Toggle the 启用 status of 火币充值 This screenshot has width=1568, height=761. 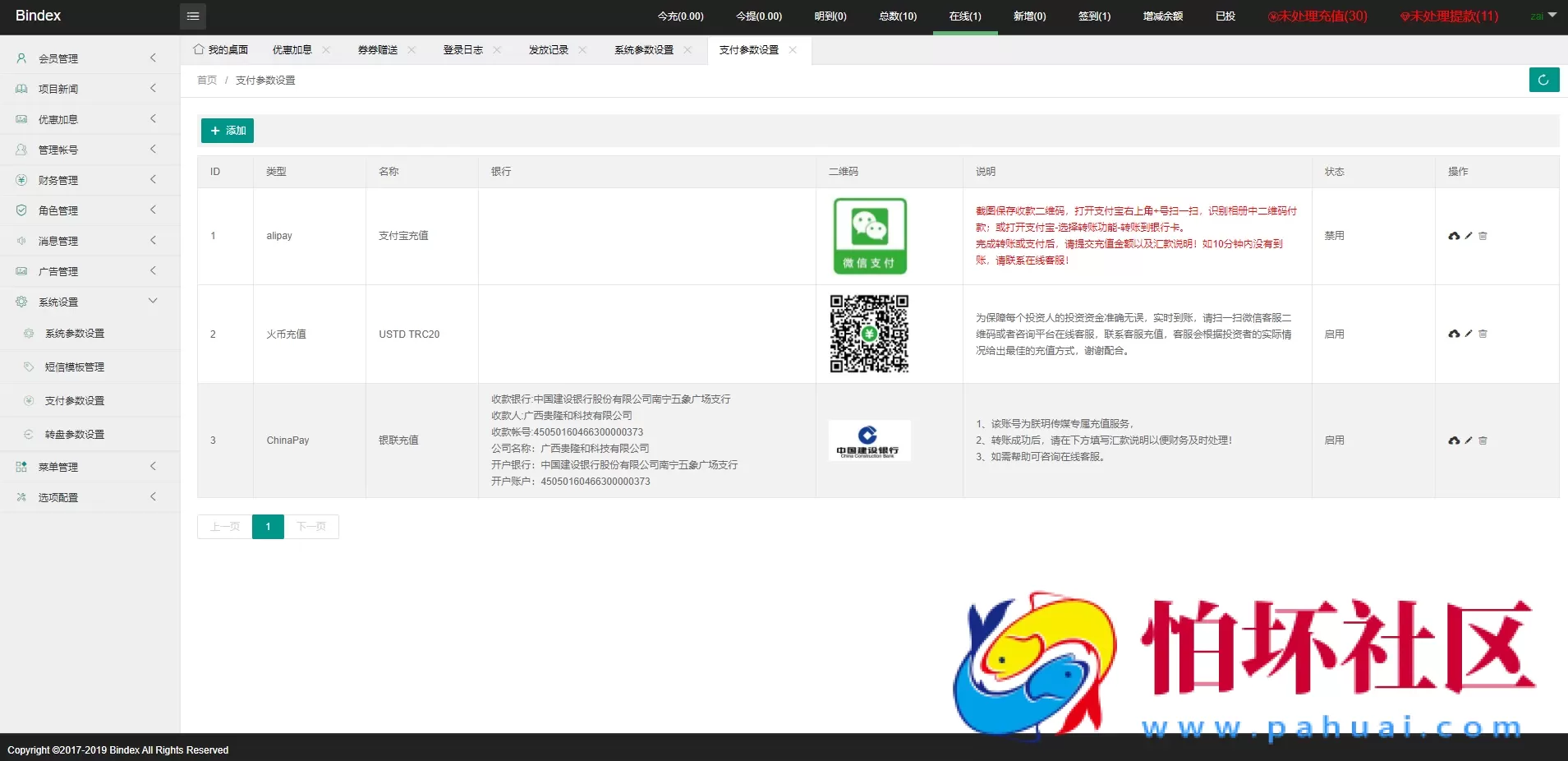tap(1334, 334)
